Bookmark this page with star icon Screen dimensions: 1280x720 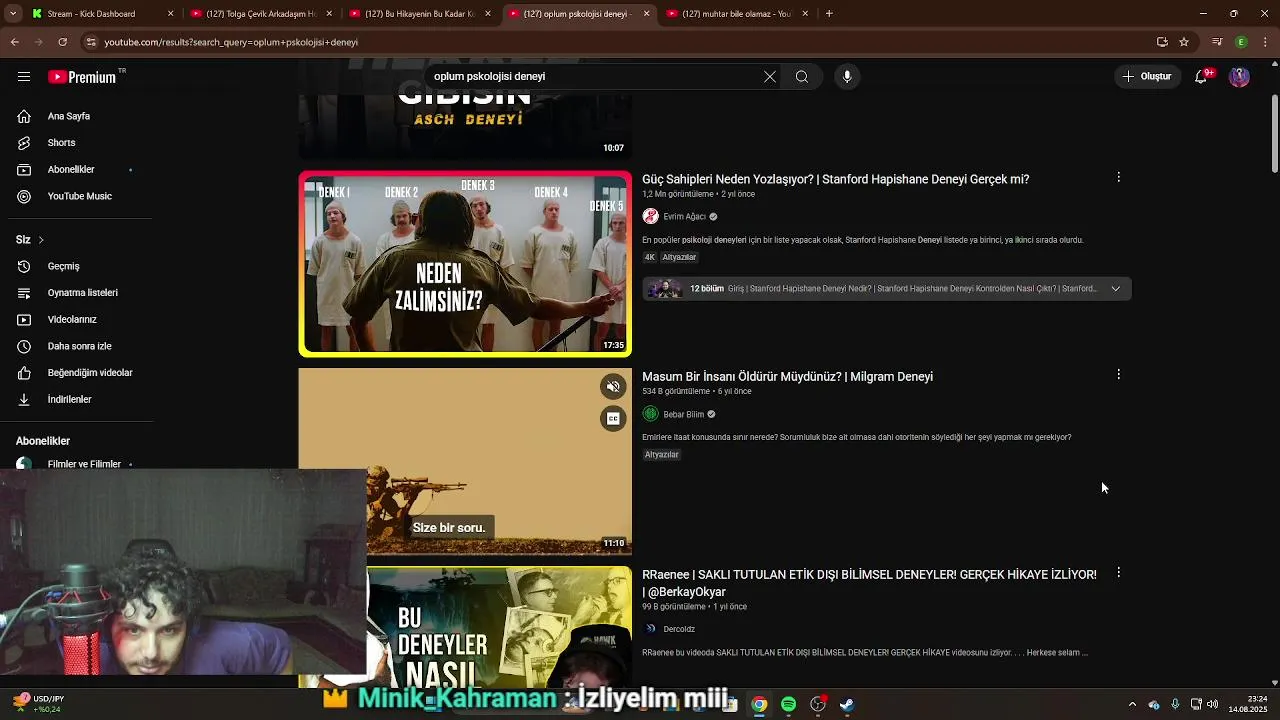pos(1184,42)
